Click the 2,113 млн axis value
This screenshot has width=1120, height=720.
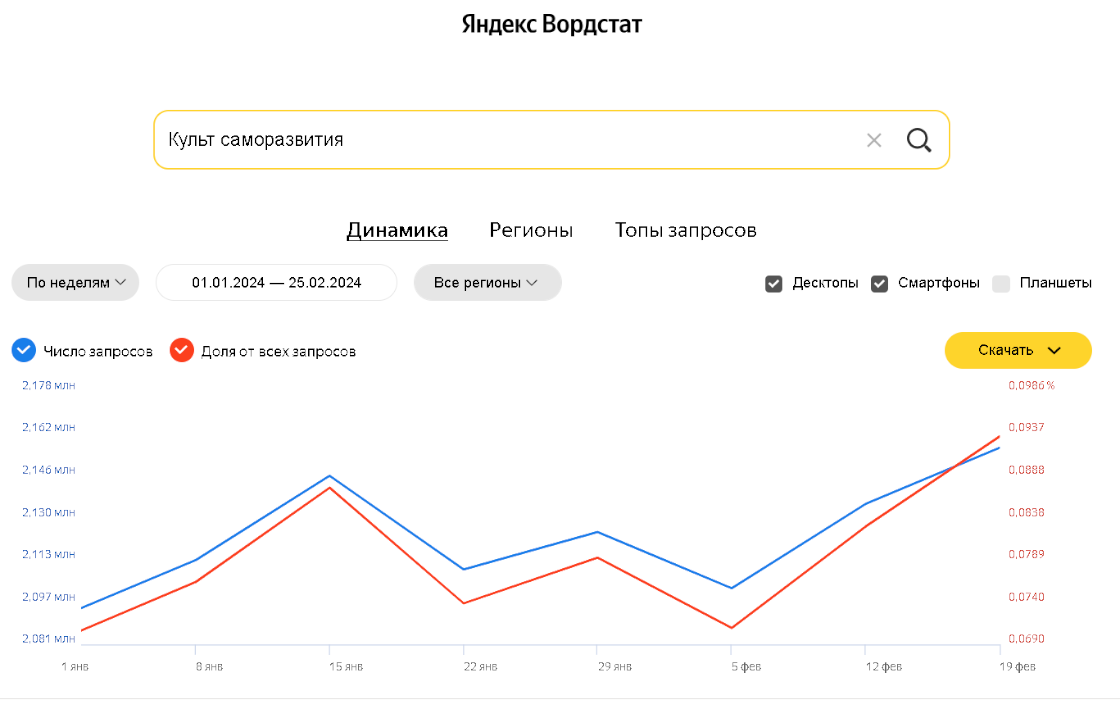tap(49, 554)
